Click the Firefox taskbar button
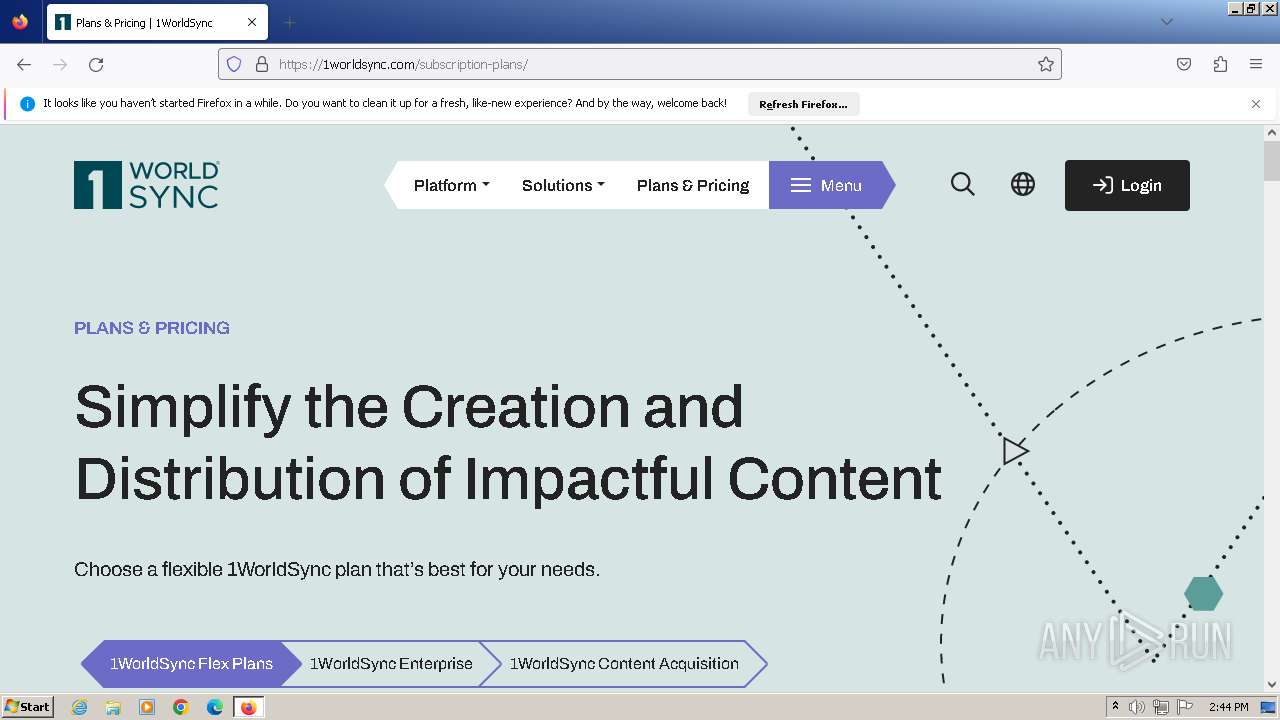Image resolution: width=1280 pixels, height=720 pixels. point(248,707)
